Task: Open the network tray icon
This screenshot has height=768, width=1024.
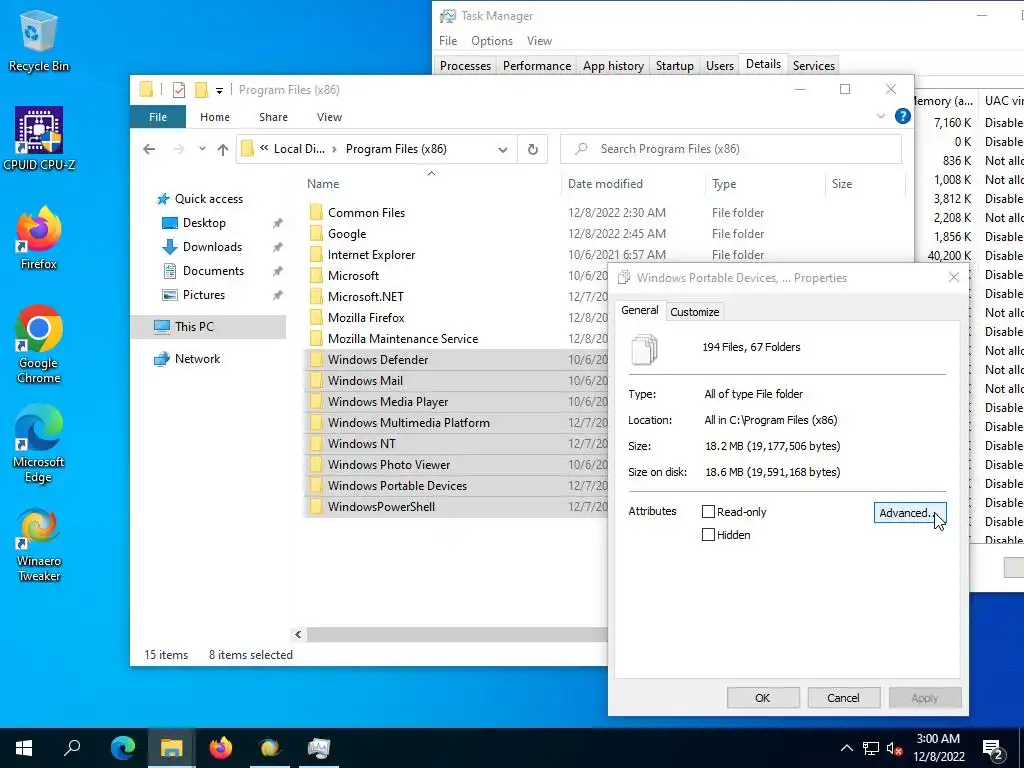Action: [871, 748]
